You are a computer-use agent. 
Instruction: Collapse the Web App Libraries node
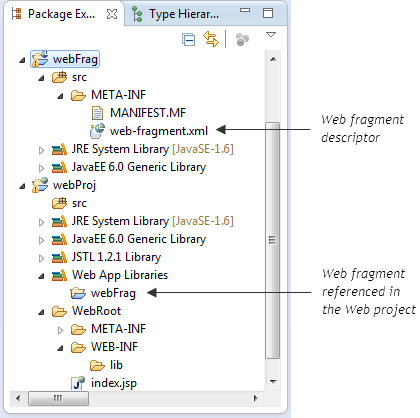(x=41, y=276)
